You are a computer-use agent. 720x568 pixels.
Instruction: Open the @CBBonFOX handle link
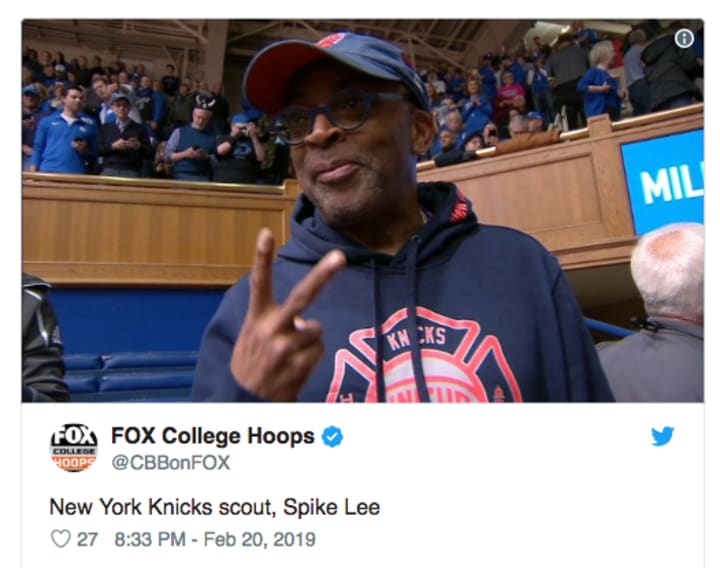pyautogui.click(x=171, y=462)
